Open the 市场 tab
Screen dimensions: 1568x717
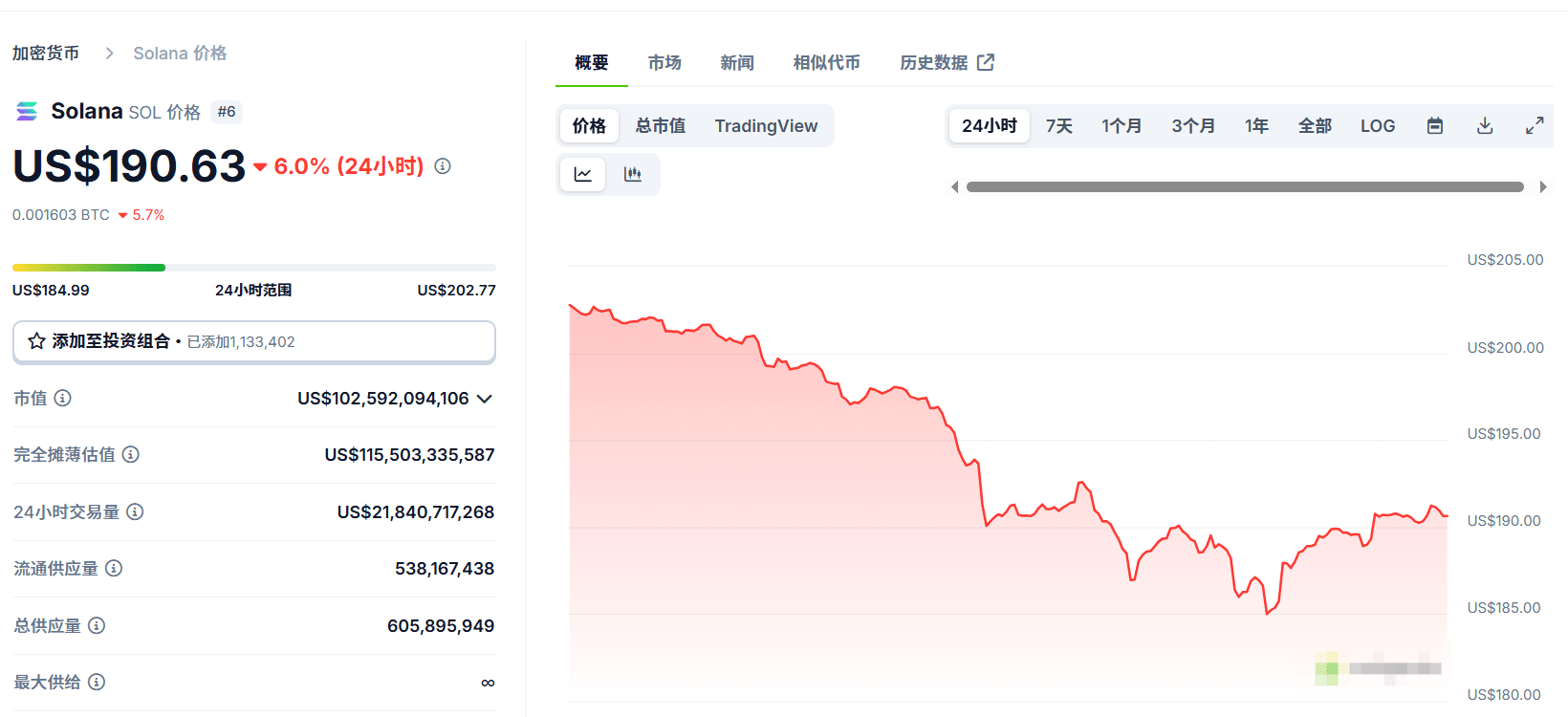point(664,63)
